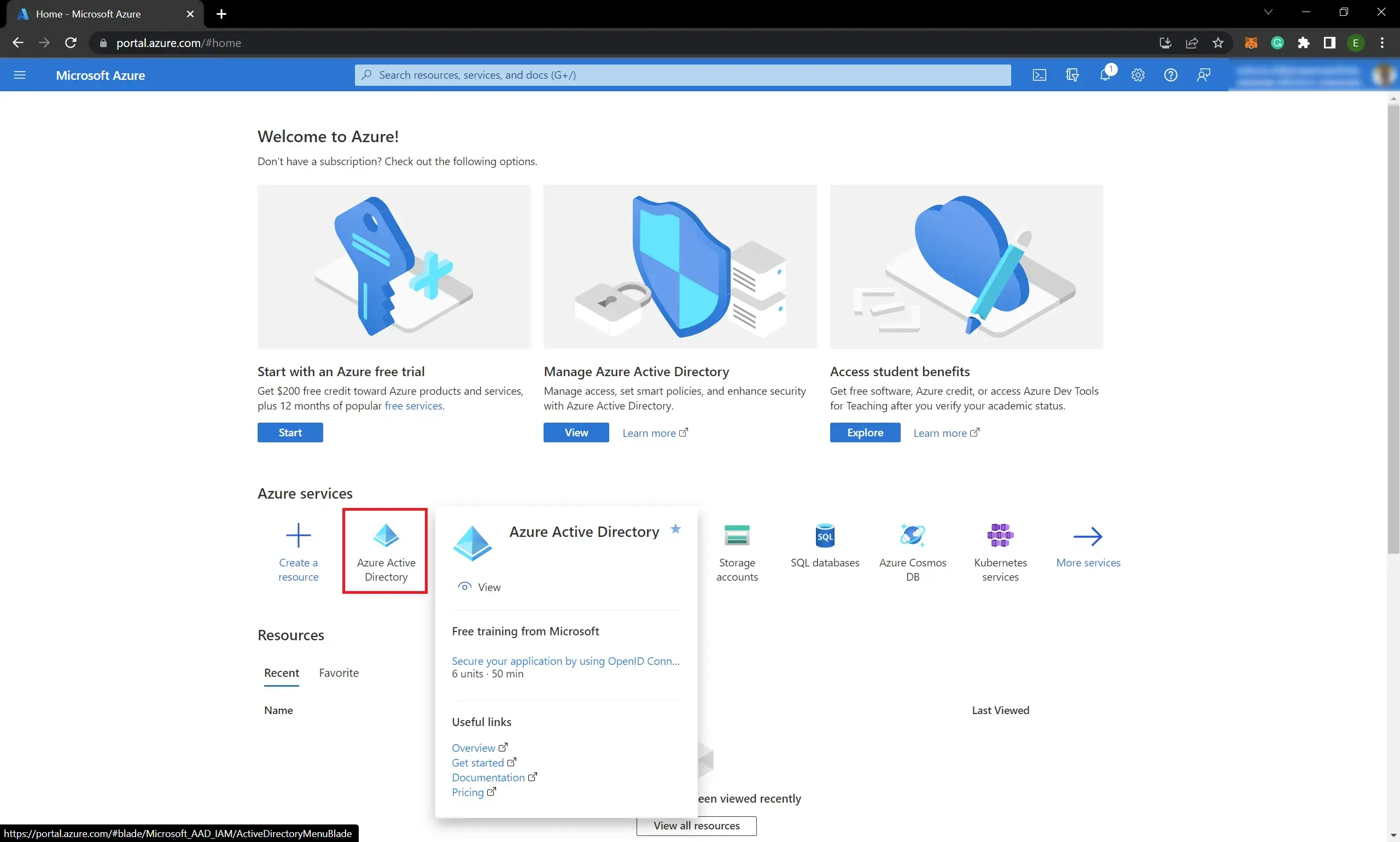The height and width of the screenshot is (842, 1400).
Task: Sort by the Name column header
Action: click(x=278, y=710)
